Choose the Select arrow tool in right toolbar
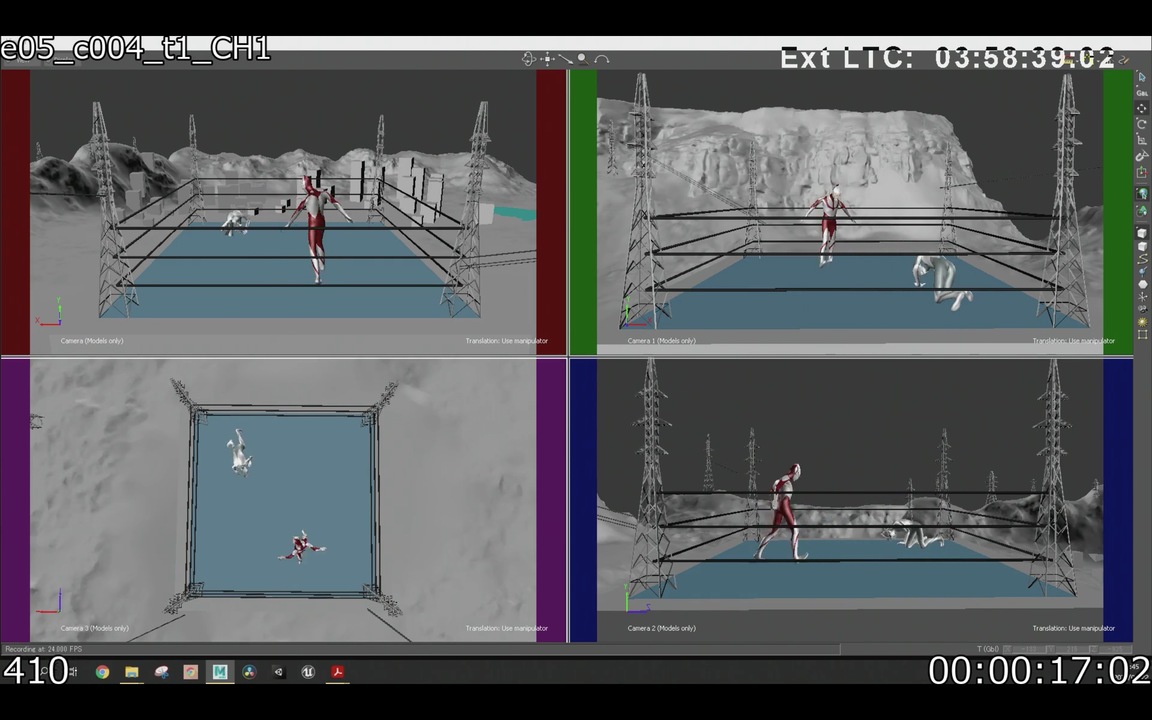The height and width of the screenshot is (720, 1152). [1142, 77]
